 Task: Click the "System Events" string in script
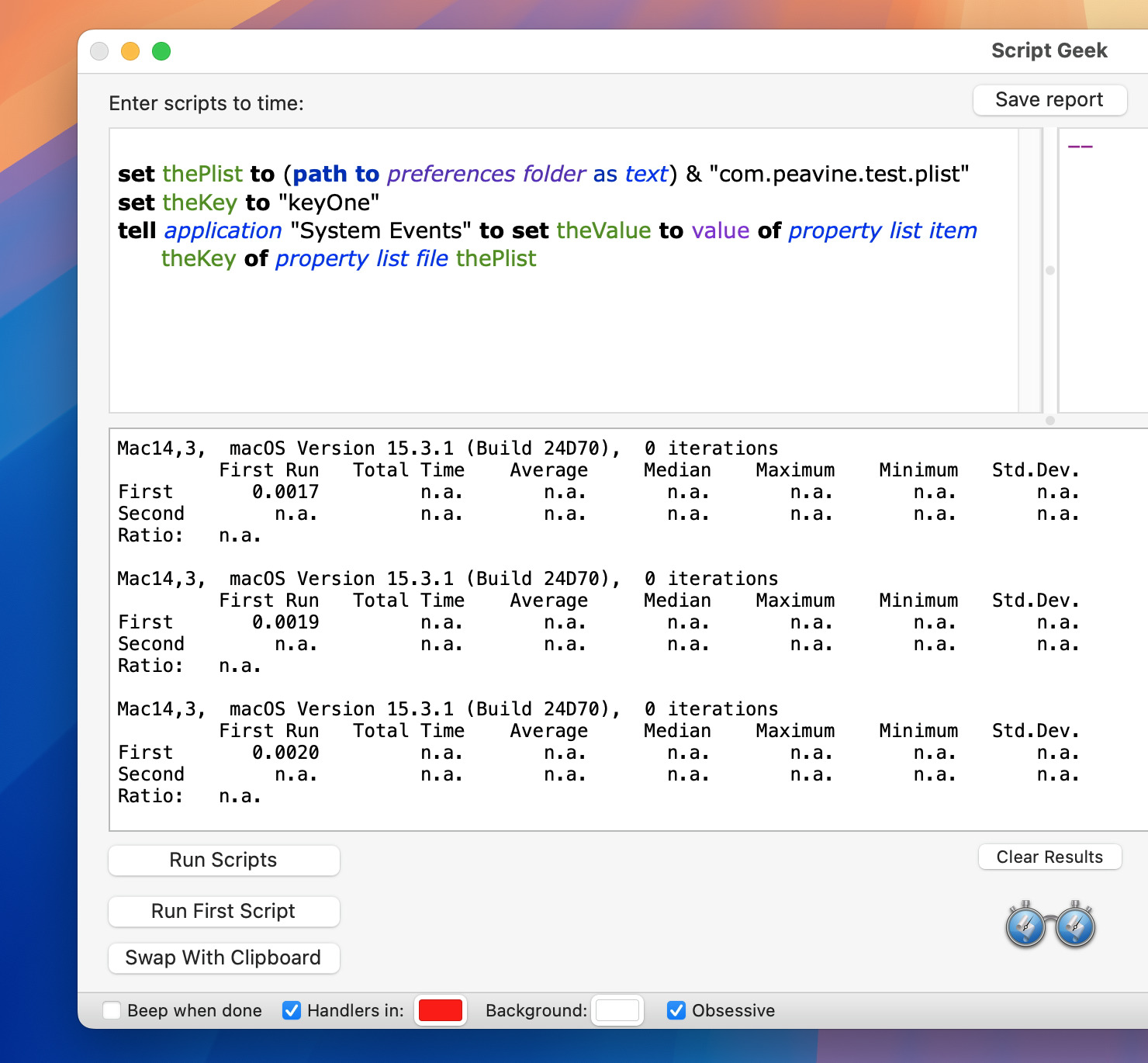381,230
